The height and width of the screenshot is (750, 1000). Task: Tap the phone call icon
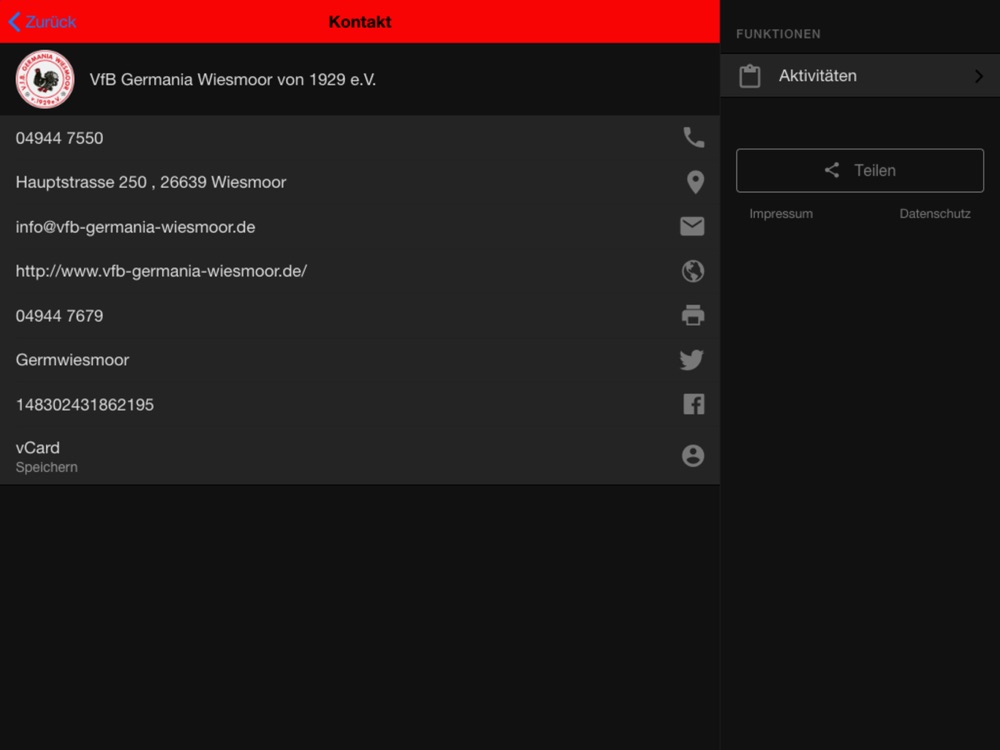pyautogui.click(x=693, y=138)
